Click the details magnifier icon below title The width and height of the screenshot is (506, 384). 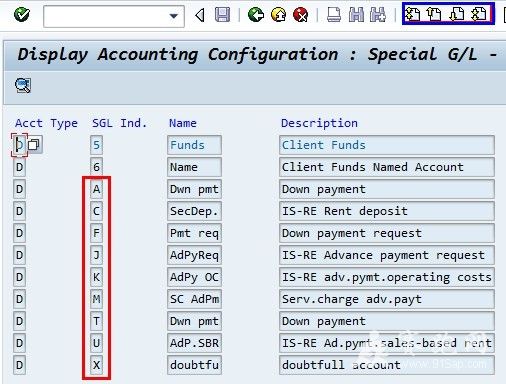(x=23, y=86)
